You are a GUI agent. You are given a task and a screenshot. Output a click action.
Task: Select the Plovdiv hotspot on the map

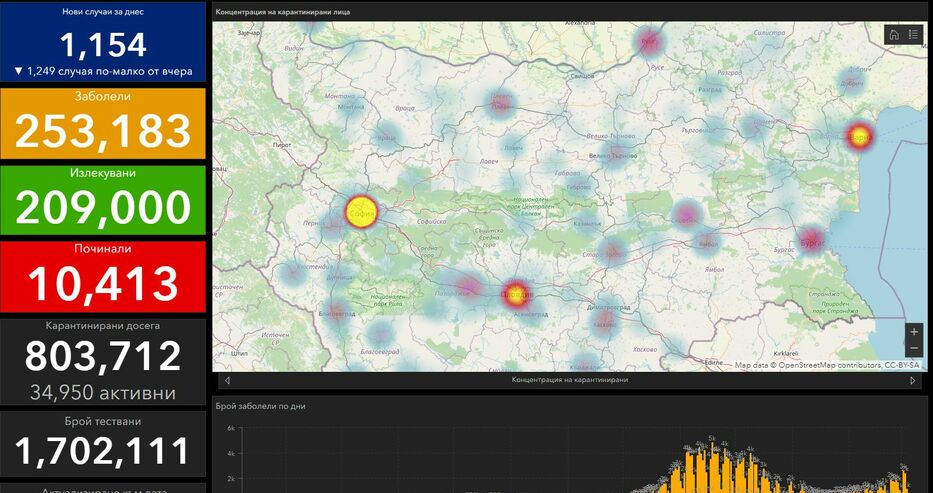tap(516, 294)
